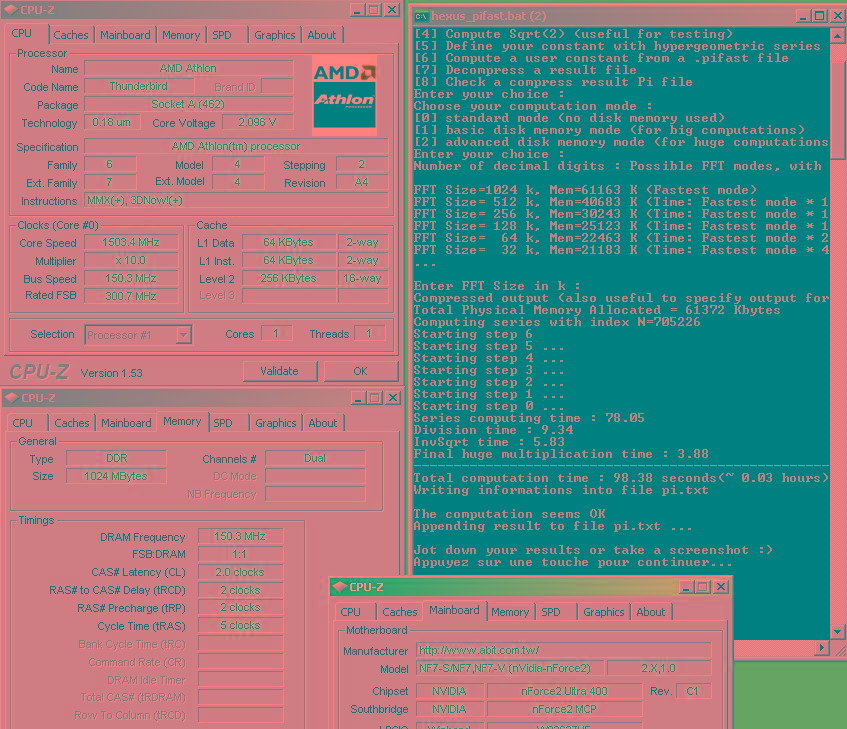
Task: Click the Series computing time 78.05 line
Action: click(529, 418)
